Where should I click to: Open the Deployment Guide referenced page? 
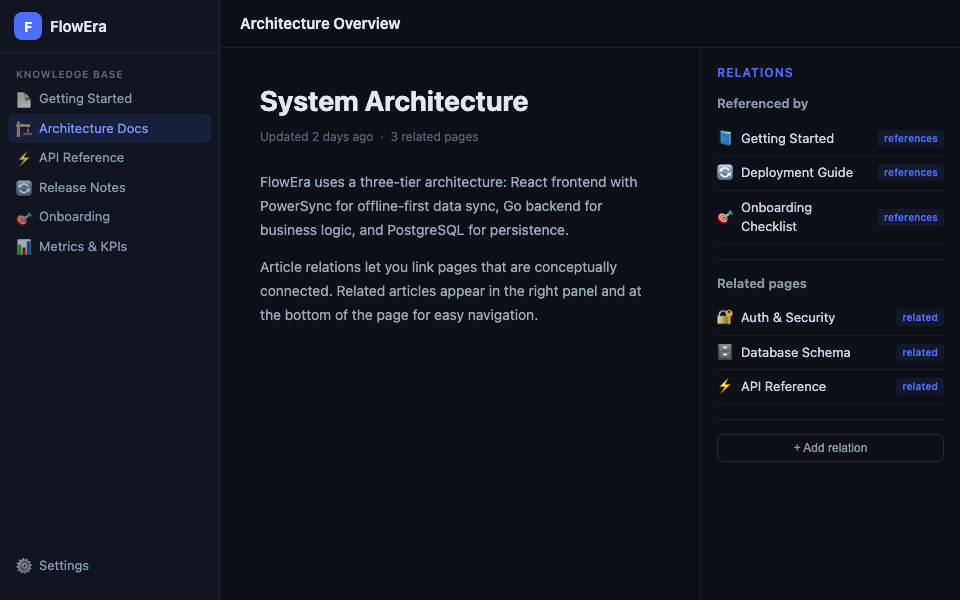796,173
